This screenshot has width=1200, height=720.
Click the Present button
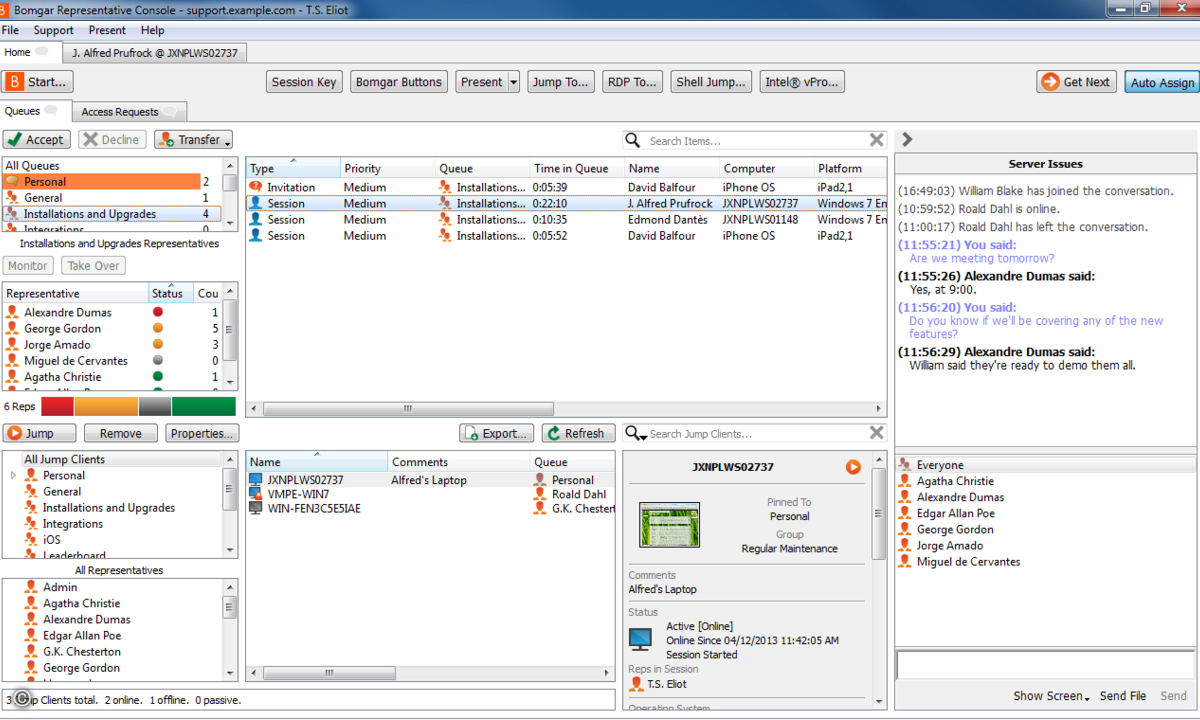[x=481, y=82]
